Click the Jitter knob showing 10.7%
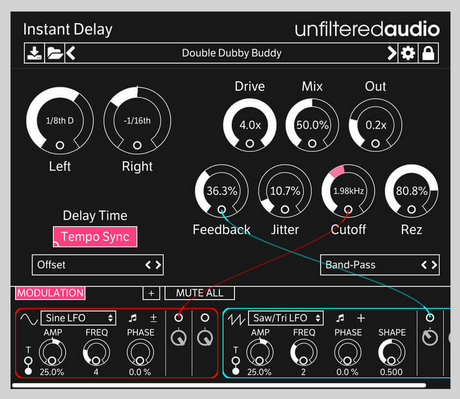 point(285,191)
